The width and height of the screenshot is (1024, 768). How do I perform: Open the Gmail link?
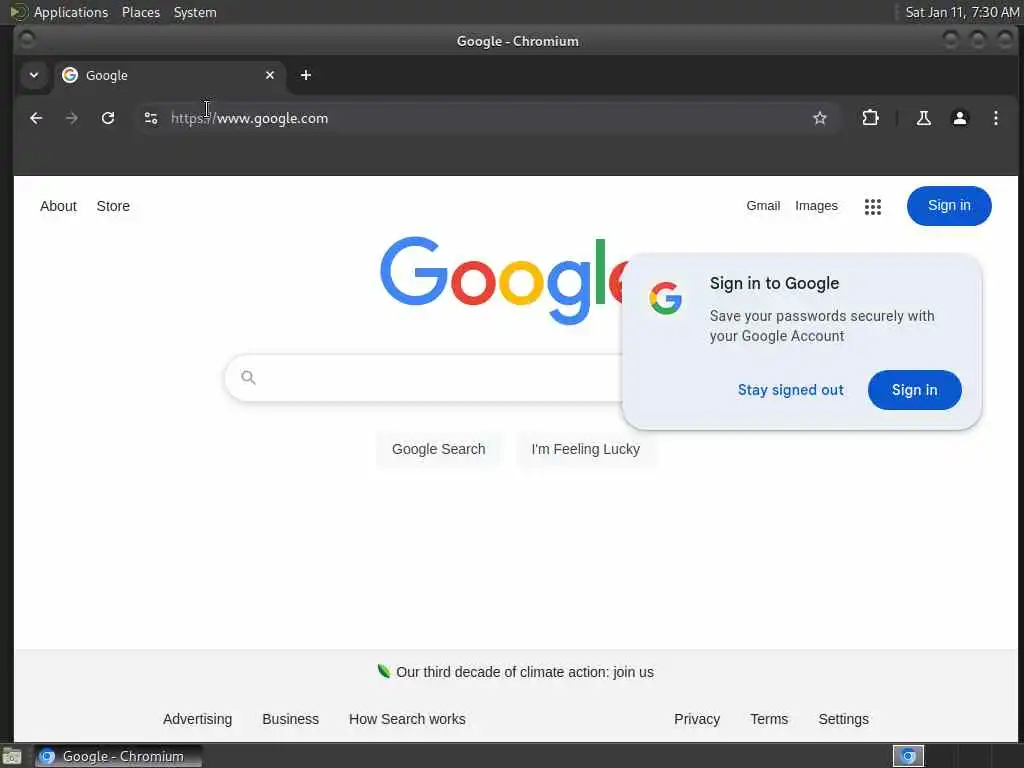click(x=763, y=206)
